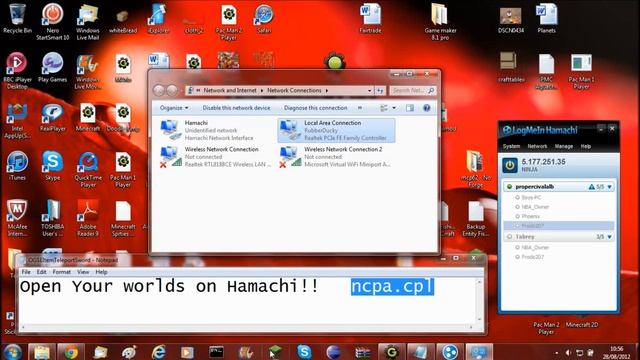Open the Notepad Help menu
640x360 pixels.
(x=101, y=272)
